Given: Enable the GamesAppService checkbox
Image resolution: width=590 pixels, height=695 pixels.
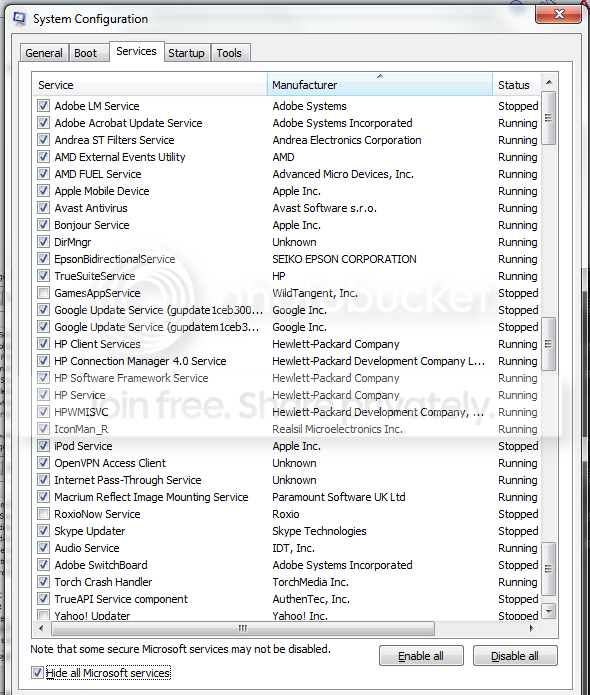Looking at the screenshot, I should pos(43,293).
